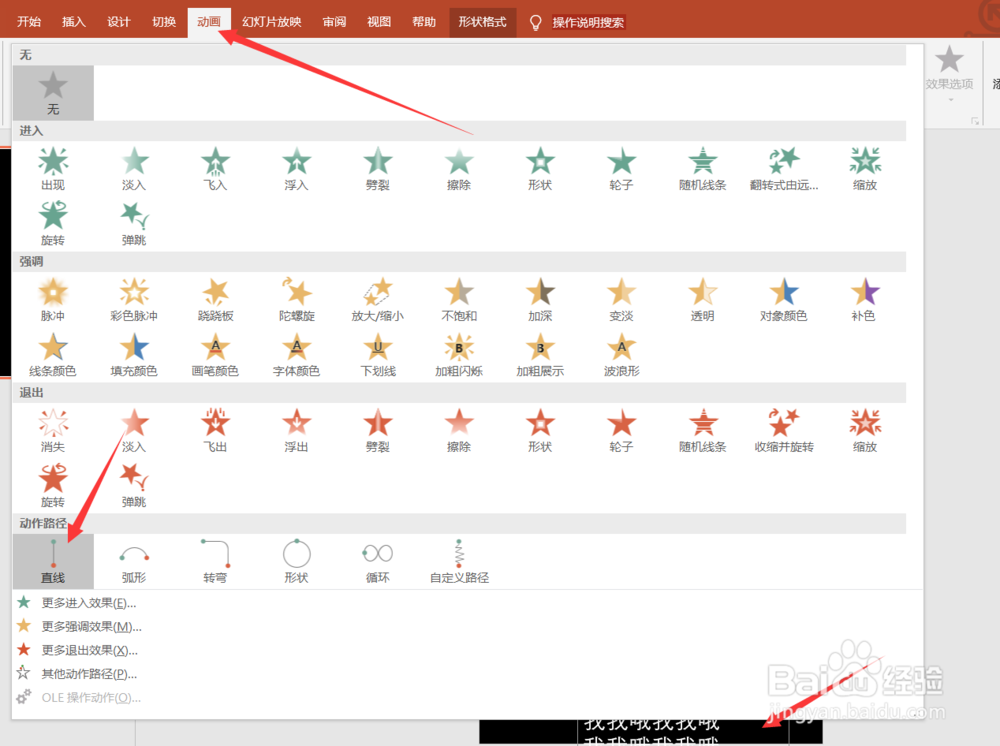Viewport: 1000px width, 746px height.
Task: Apply the 陀螺旋 emphasis animation
Action: tap(297, 299)
